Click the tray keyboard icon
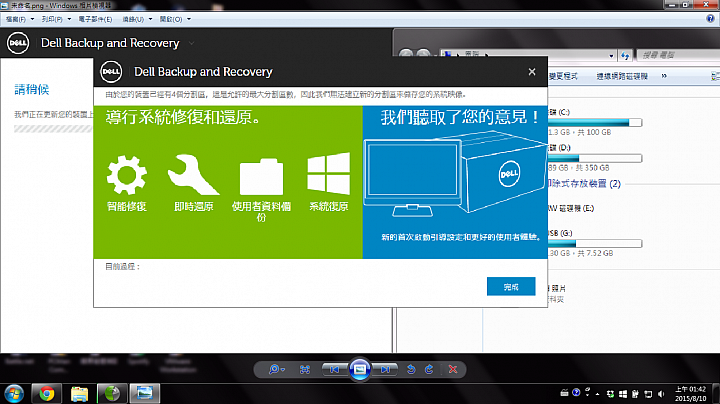Viewport: 720px width, 404px height. 564,393
